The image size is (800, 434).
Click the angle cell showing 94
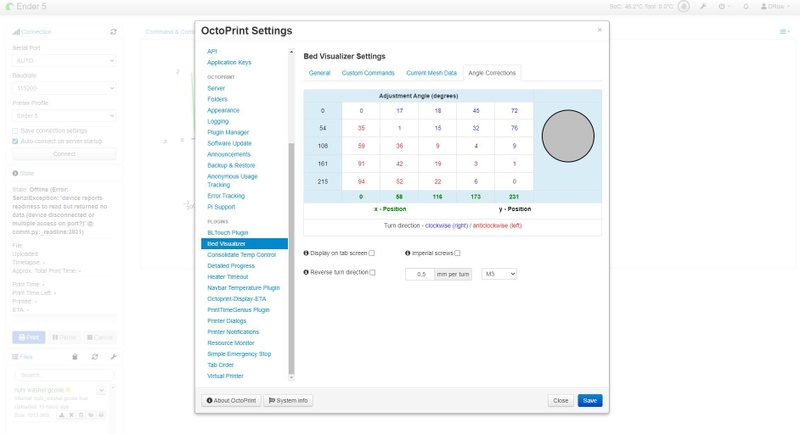point(361,182)
